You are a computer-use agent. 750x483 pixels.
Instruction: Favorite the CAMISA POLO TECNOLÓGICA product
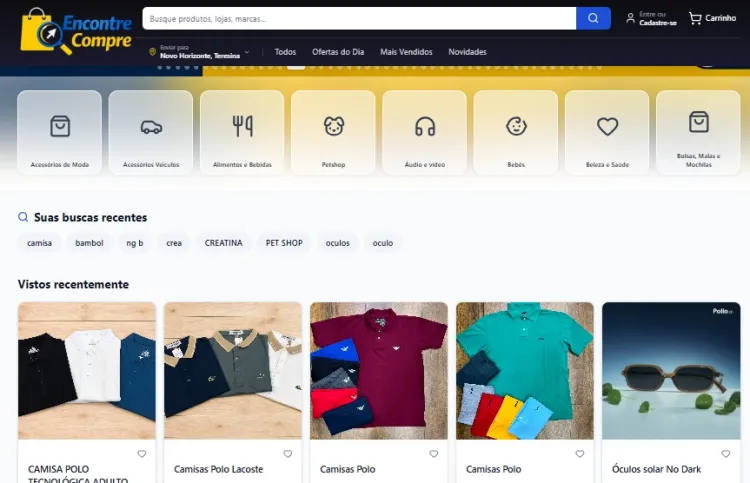(x=142, y=454)
